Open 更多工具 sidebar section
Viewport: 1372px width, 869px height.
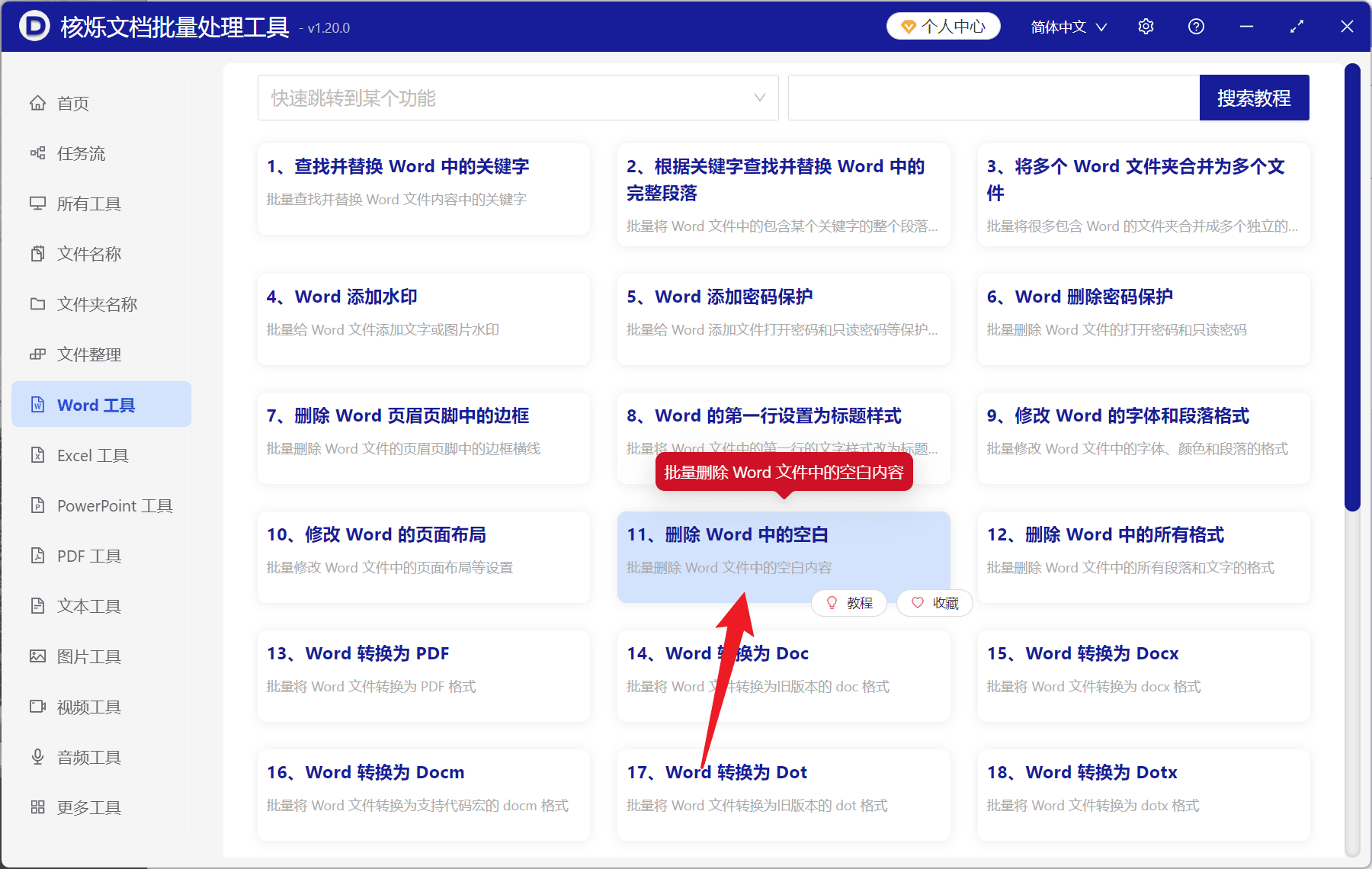click(x=101, y=807)
